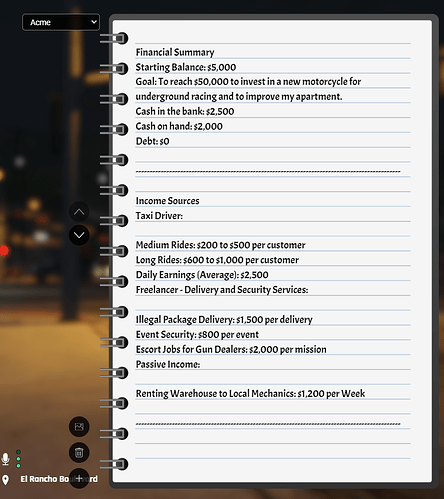This screenshot has width=444, height=499.
Task: Click the El Rancho Boulevard street label
Action: [59, 479]
